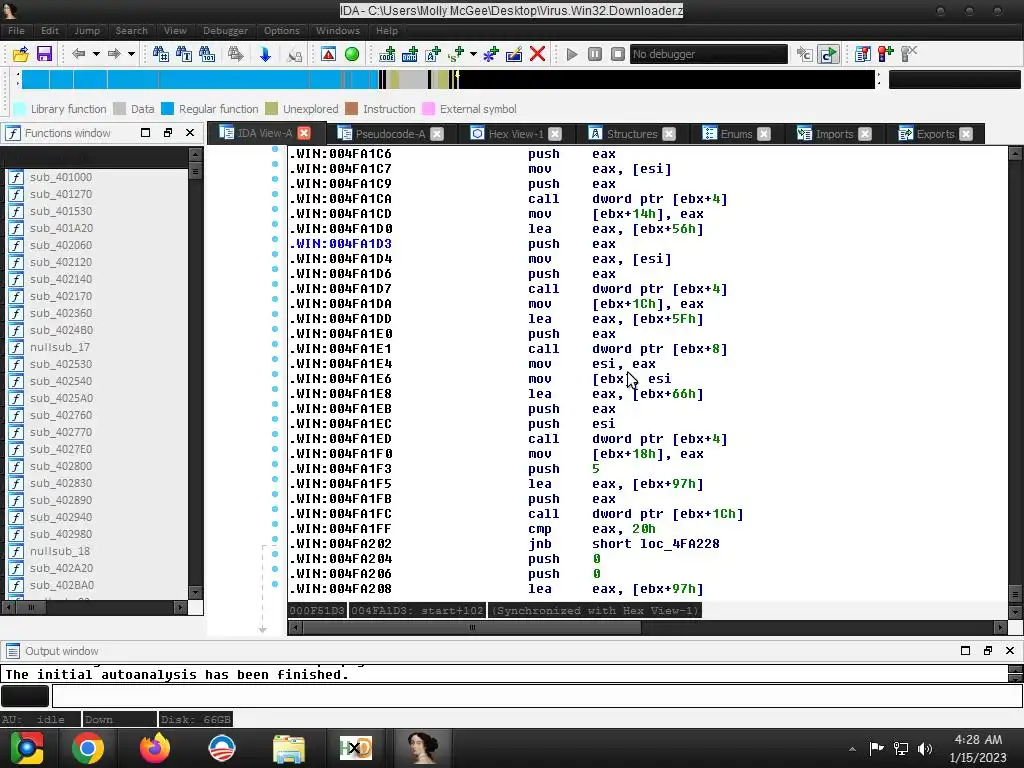Viewport: 1024px width, 768px height.
Task: Click the Regular function blue legend swatch
Action: (168, 109)
